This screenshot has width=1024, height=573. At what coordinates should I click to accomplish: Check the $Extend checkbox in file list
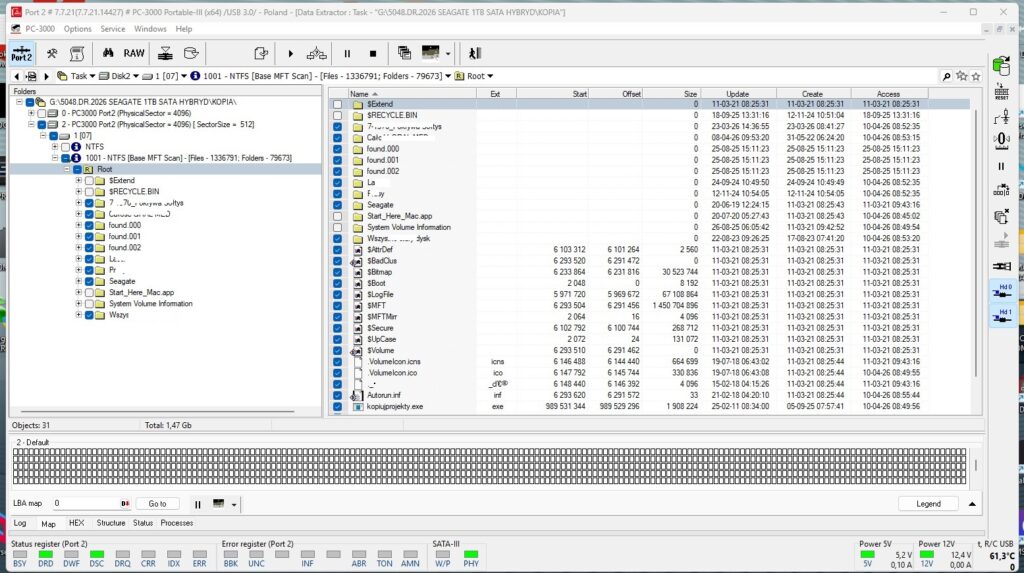[x=338, y=104]
